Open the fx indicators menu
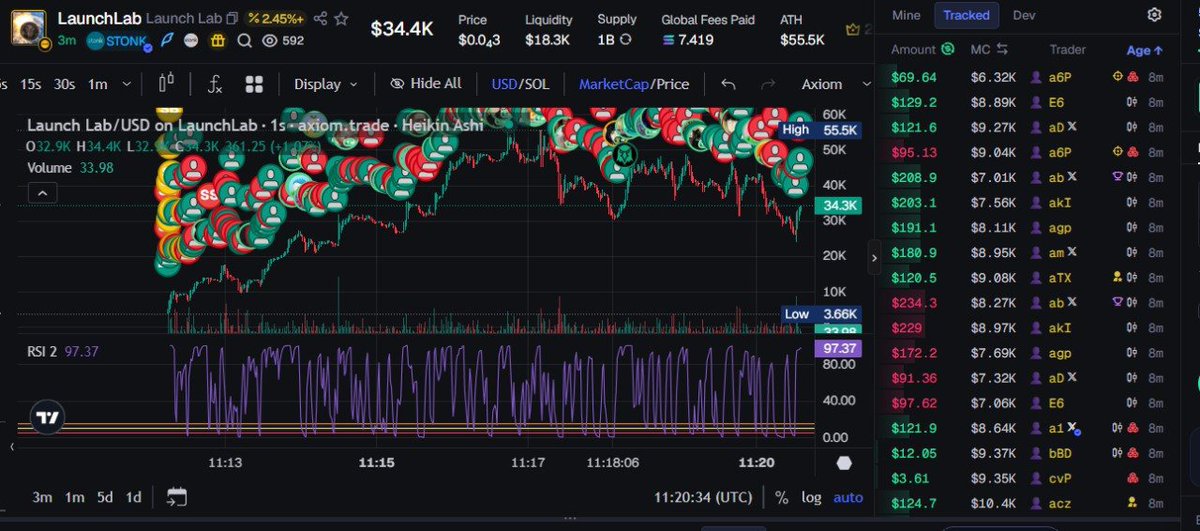The image size is (1200, 531). [x=215, y=84]
